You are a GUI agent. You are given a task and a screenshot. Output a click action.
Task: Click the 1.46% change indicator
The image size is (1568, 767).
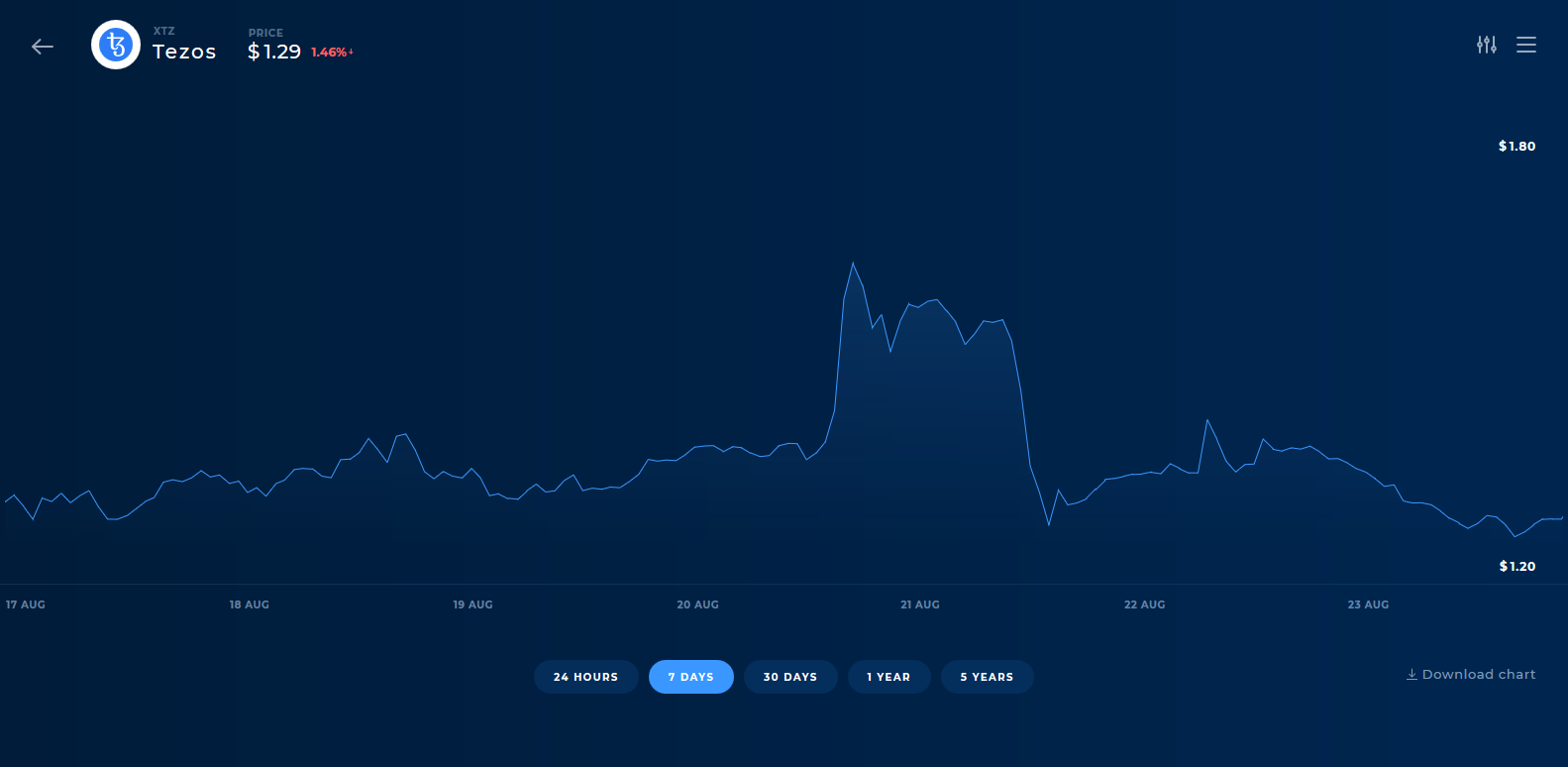tap(332, 52)
